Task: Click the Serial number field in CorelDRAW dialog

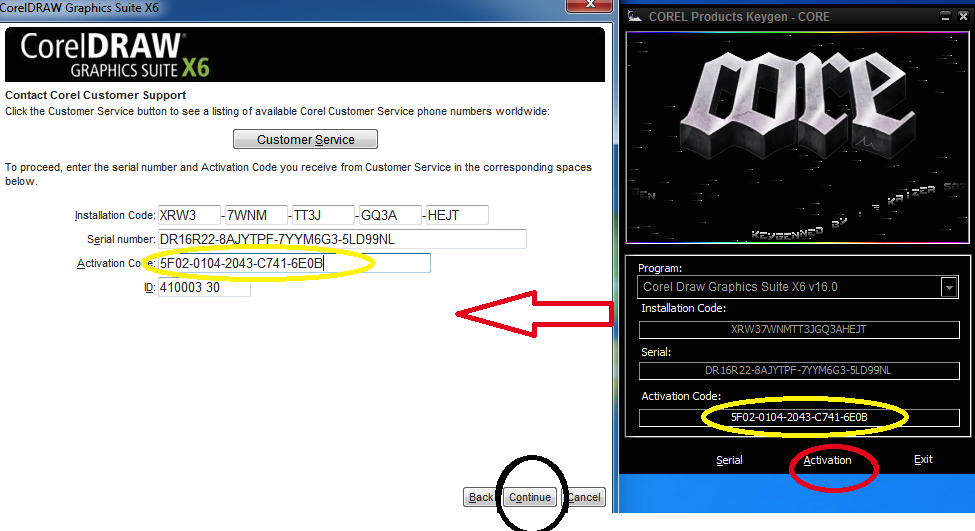Action: click(342, 239)
